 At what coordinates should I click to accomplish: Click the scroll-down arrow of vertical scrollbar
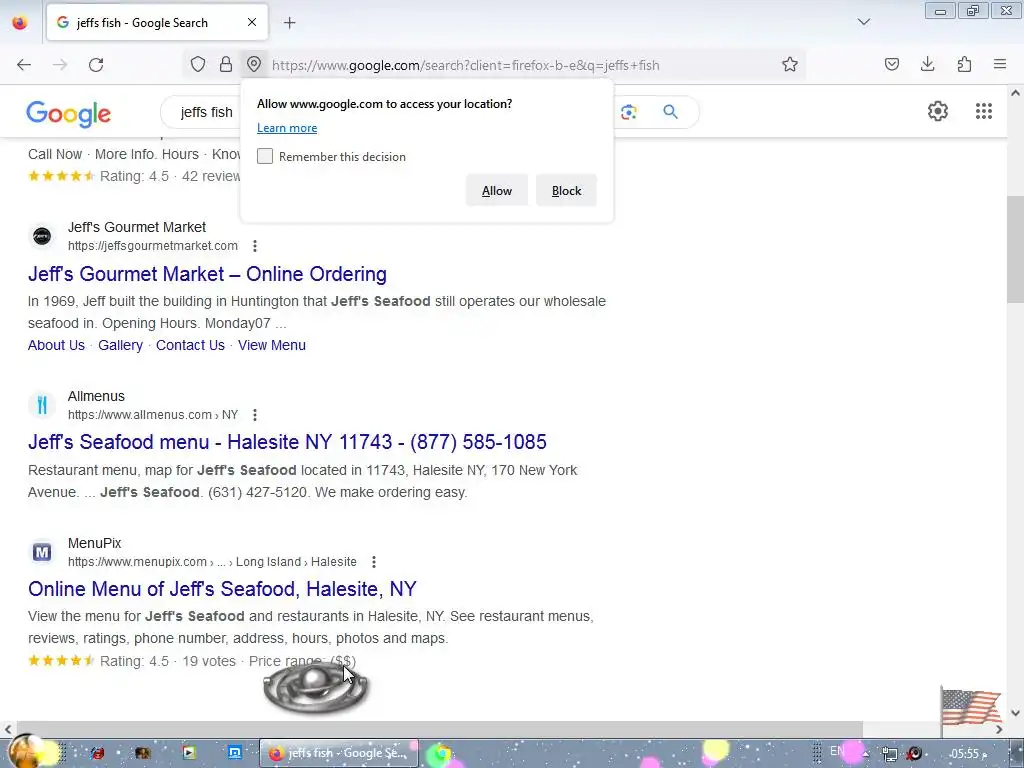[x=1016, y=713]
